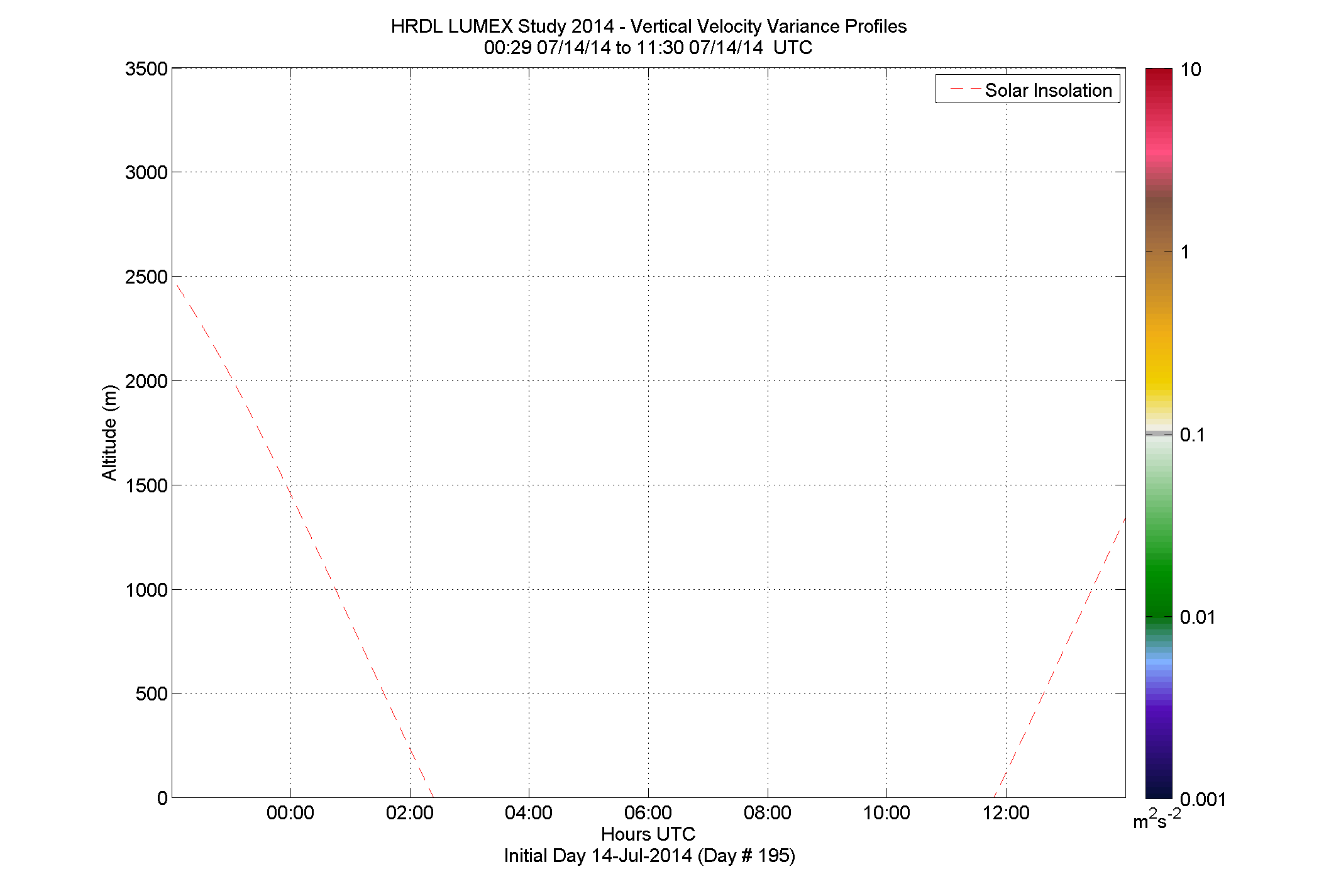Viewport: 1319px width, 896px height.
Task: Click the Solar Insolation legend entry
Action: pos(1027,90)
